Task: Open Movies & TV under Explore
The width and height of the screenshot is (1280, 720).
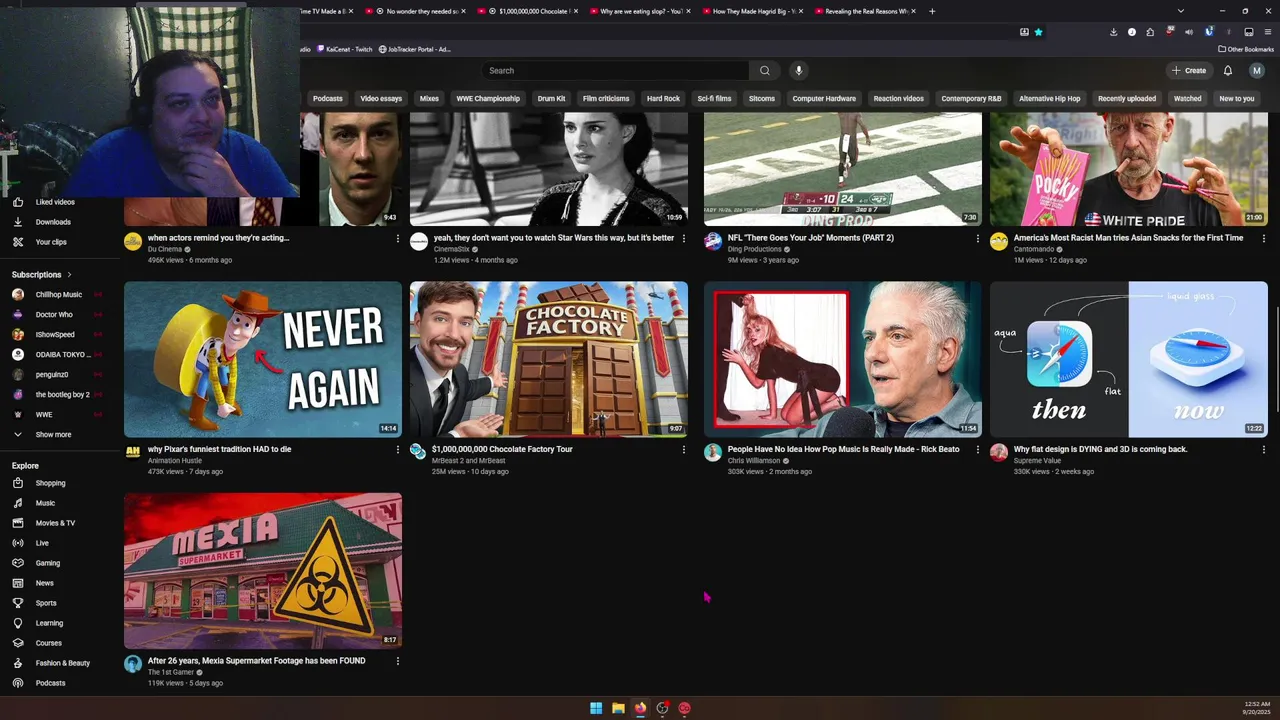Action: [x=55, y=523]
